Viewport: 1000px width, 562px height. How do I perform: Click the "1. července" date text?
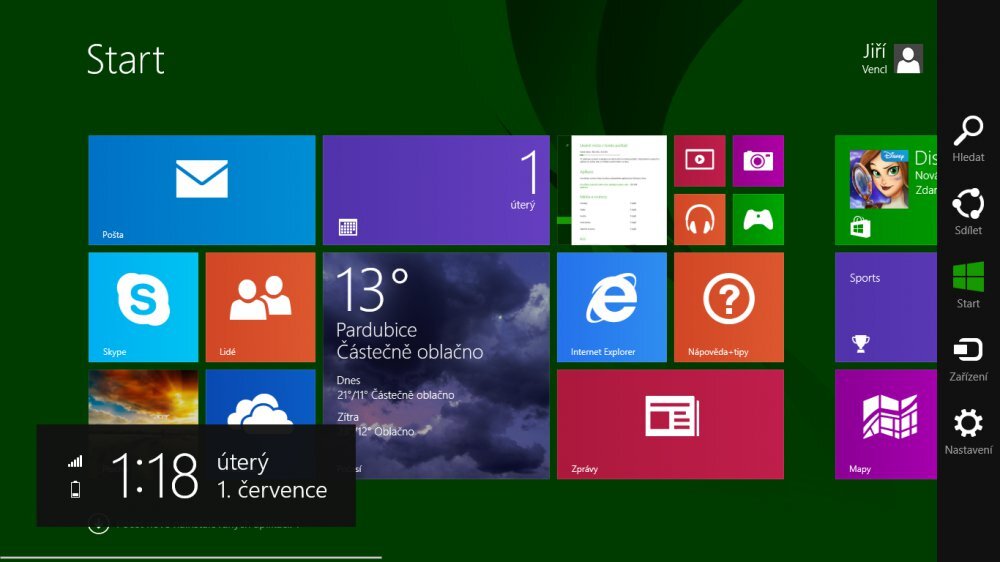click(272, 490)
